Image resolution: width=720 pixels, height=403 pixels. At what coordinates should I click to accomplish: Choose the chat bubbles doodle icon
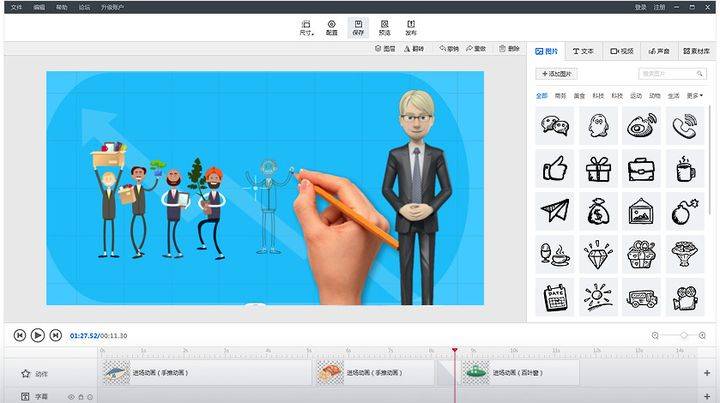[554, 125]
